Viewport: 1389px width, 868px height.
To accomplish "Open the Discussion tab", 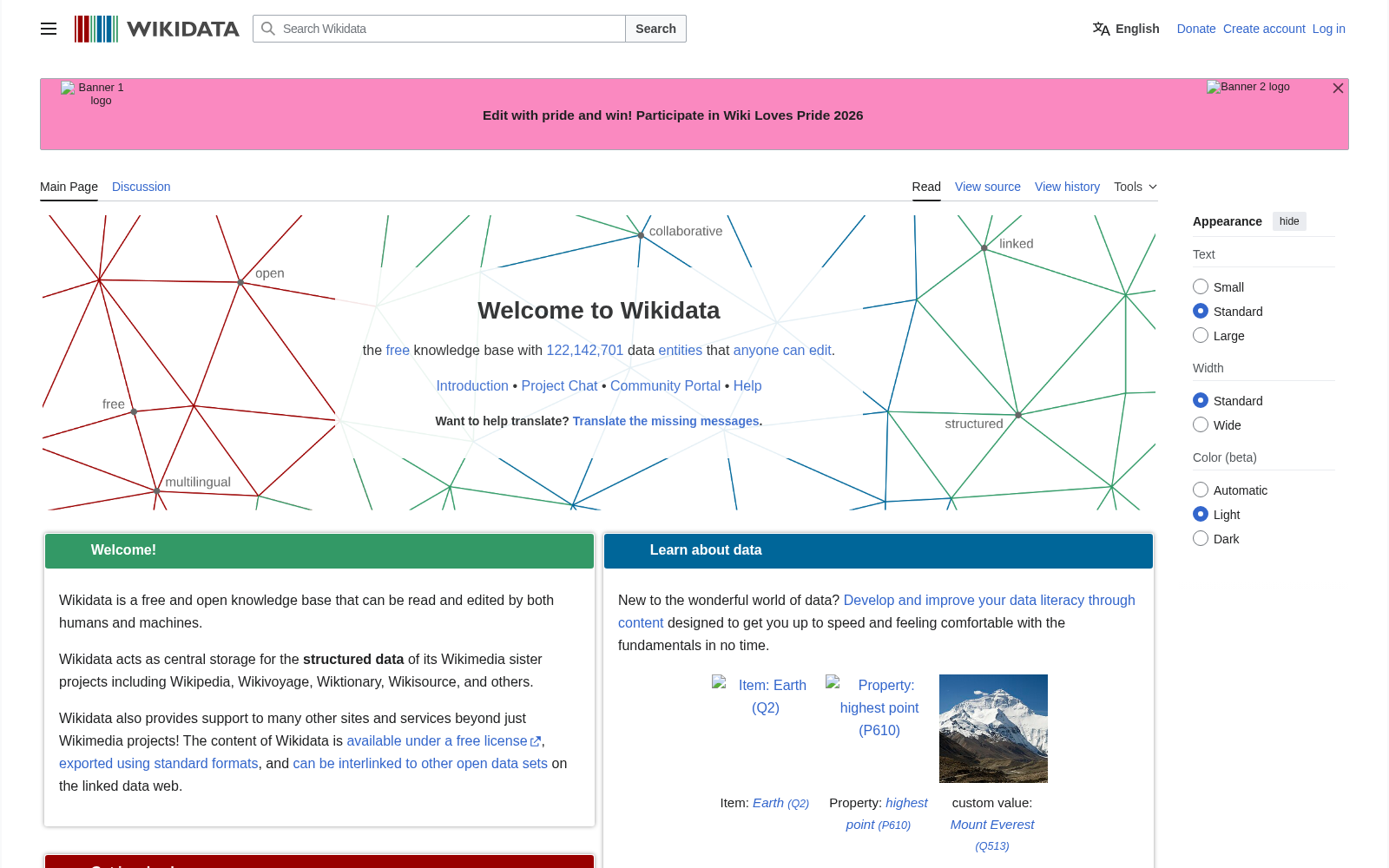I will point(141,187).
